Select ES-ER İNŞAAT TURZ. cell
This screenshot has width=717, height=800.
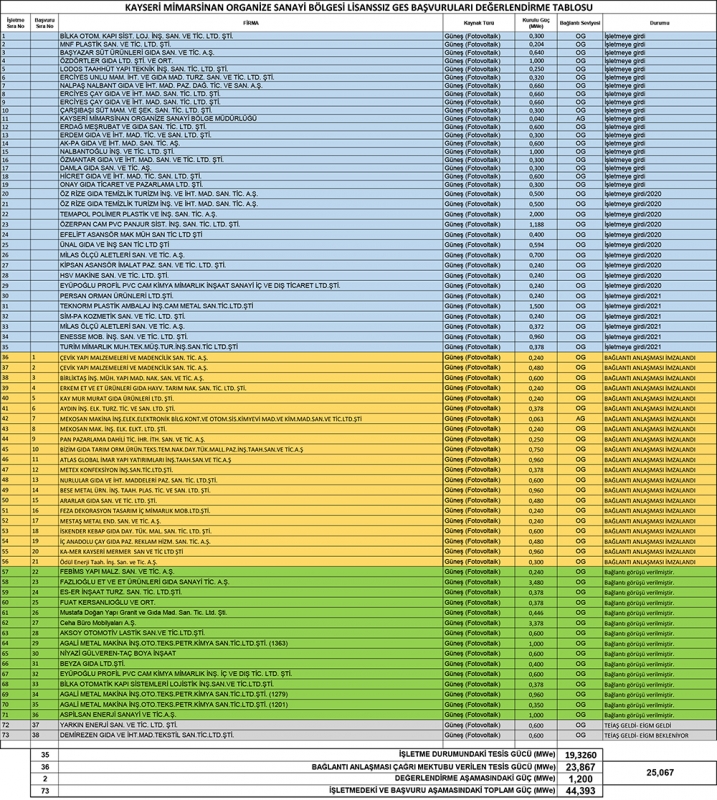[251, 592]
